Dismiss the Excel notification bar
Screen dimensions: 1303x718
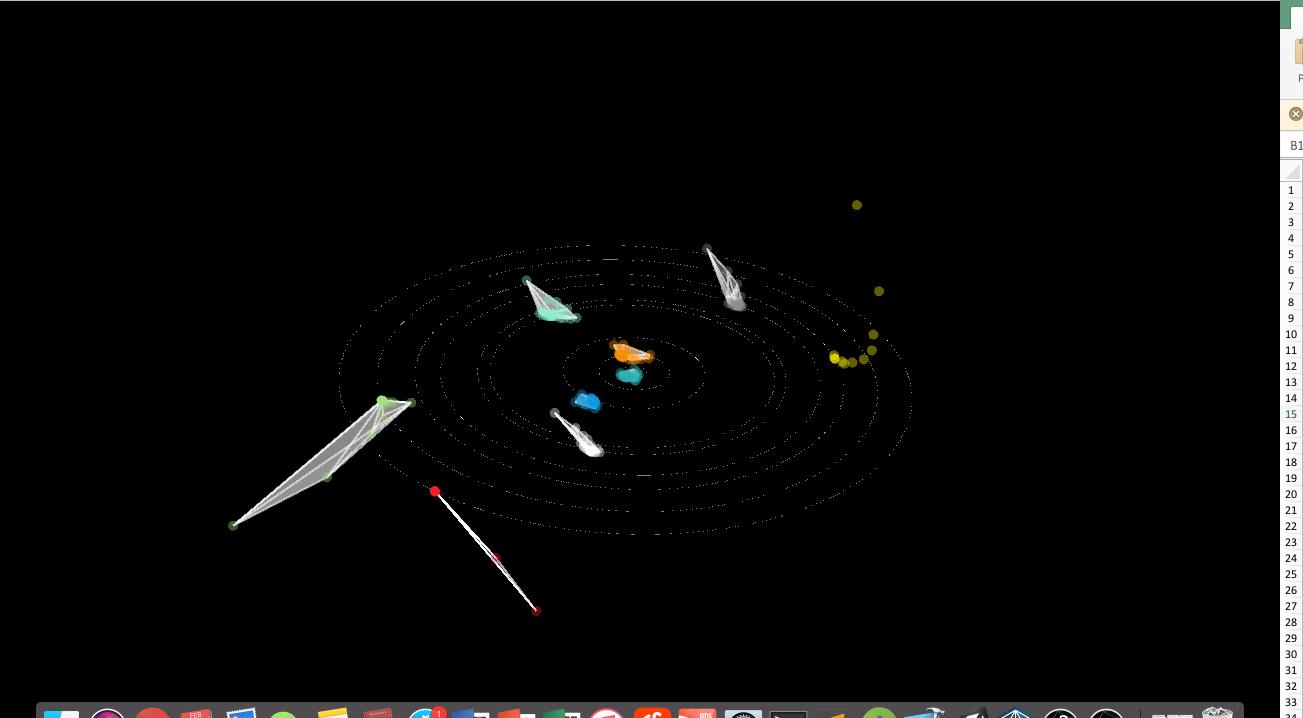click(1296, 114)
